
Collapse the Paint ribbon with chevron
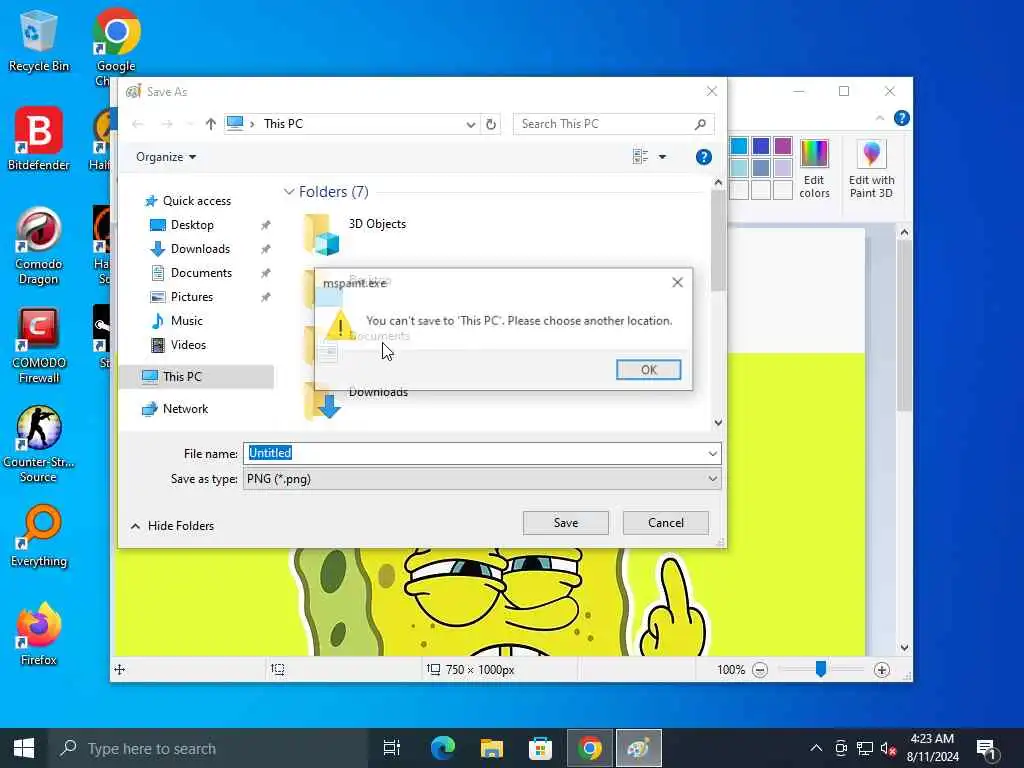(x=880, y=118)
